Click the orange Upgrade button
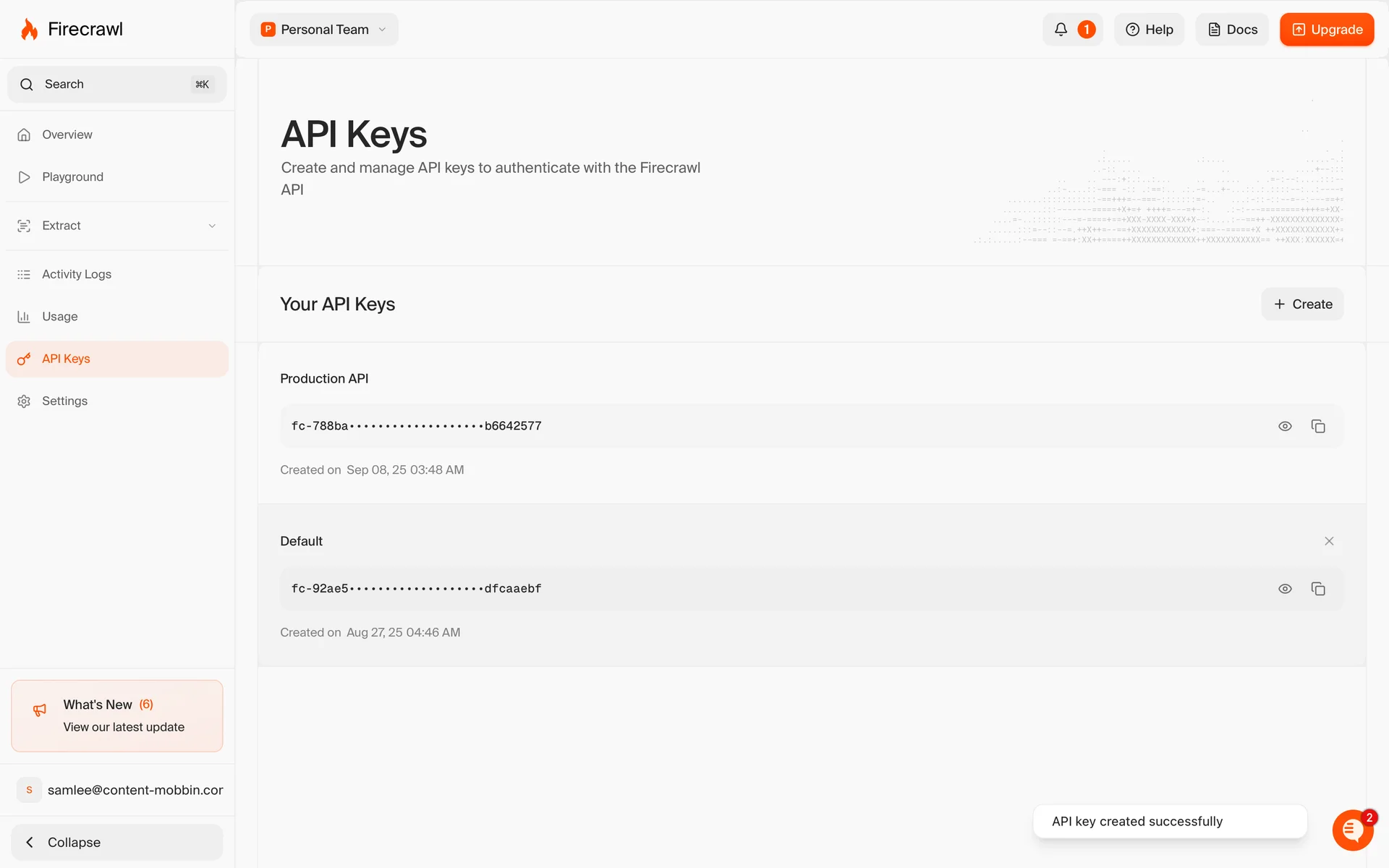The image size is (1389, 868). tap(1327, 30)
